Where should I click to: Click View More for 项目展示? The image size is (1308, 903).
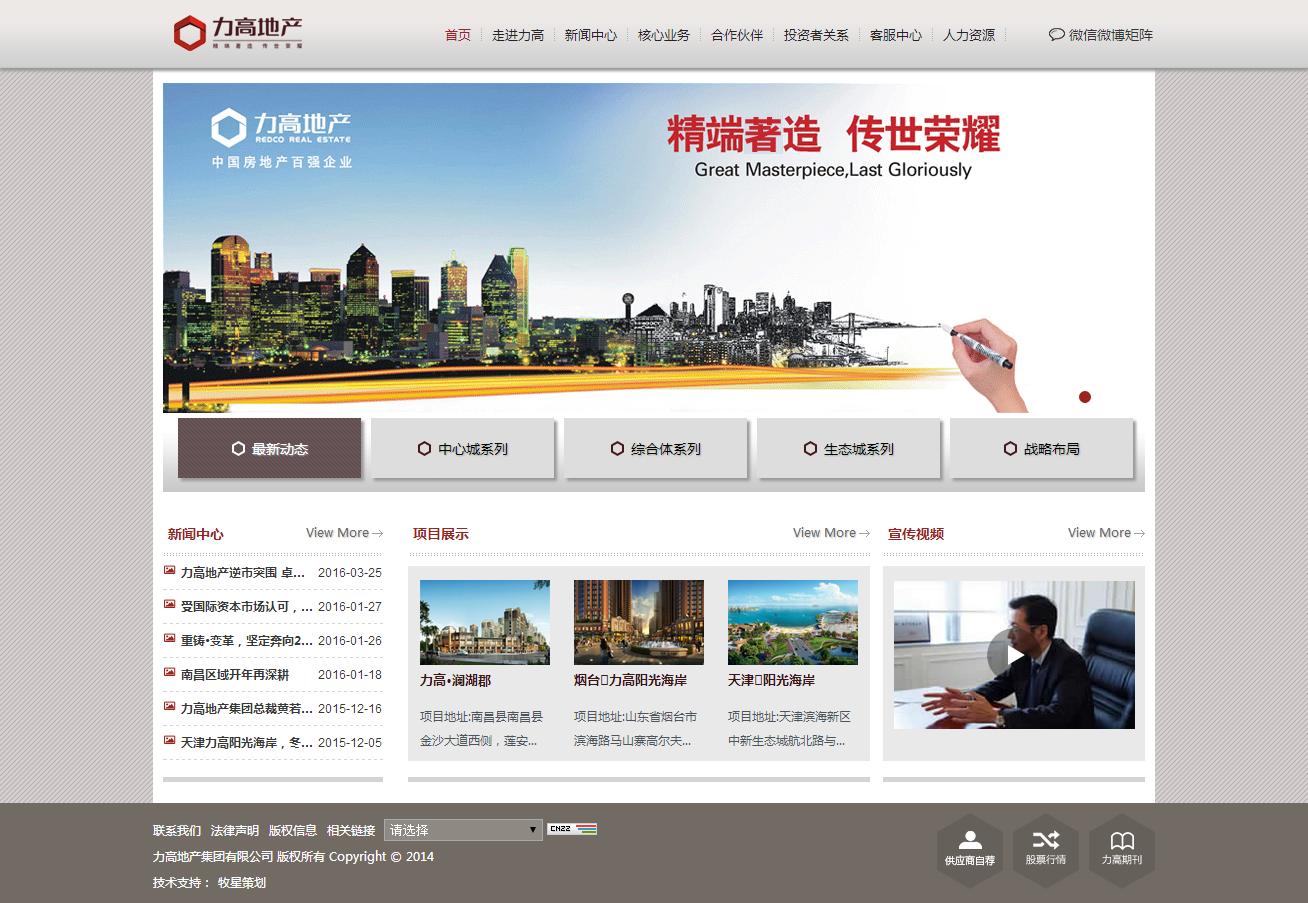[x=831, y=533]
